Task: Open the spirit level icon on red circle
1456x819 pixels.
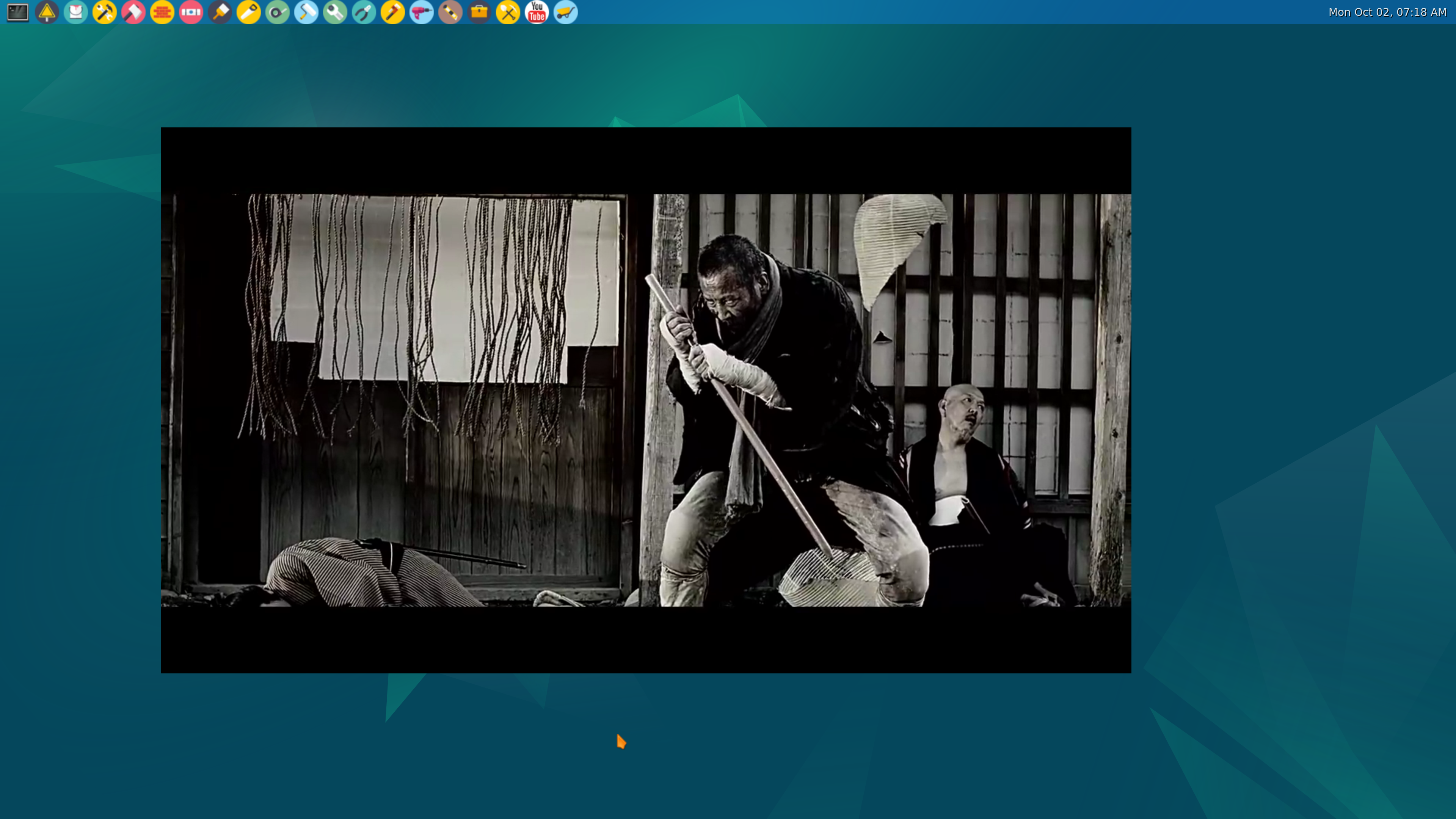Action: 191,12
